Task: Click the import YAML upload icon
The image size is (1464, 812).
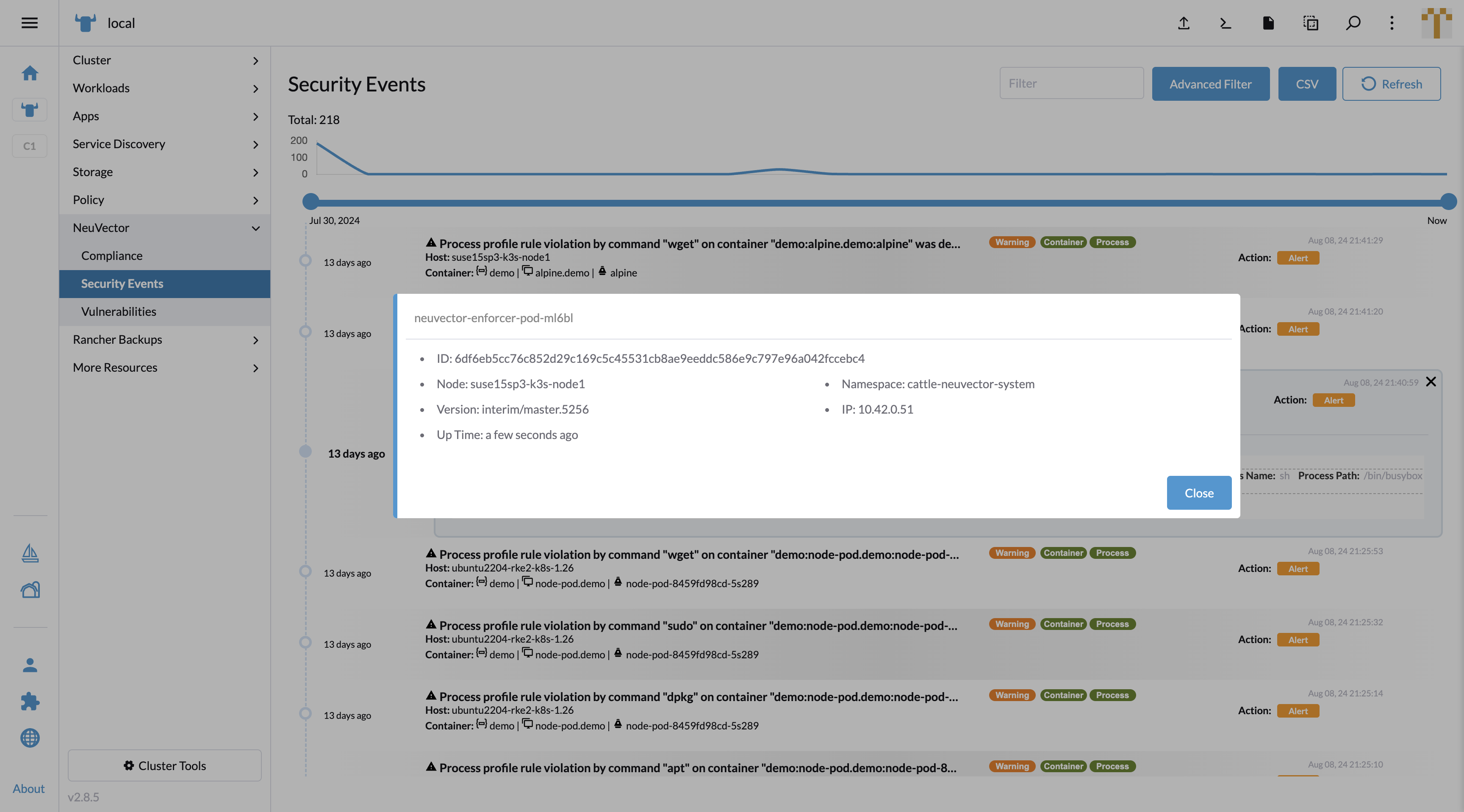Action: point(1183,23)
